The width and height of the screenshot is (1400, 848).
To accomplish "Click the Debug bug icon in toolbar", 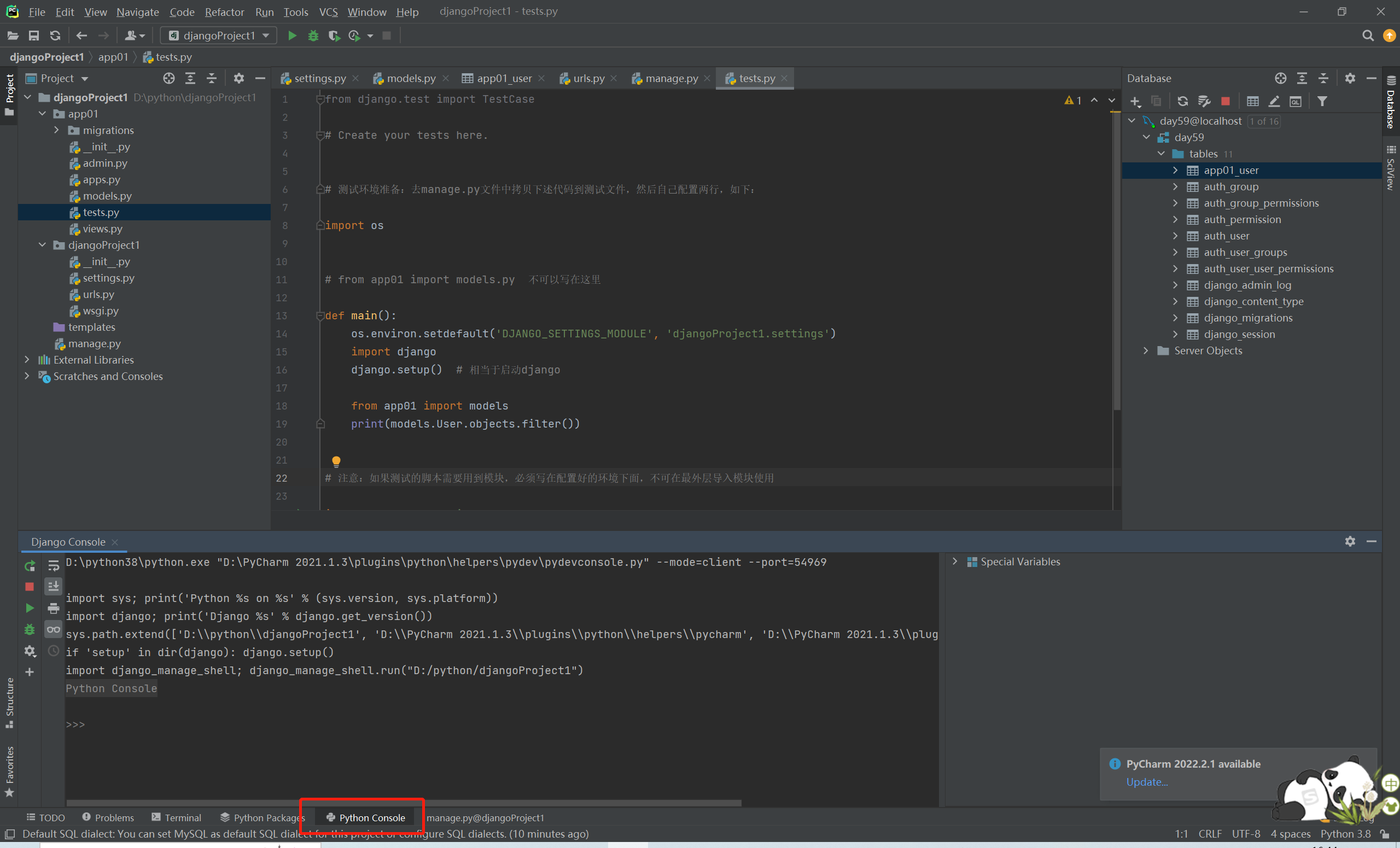I will (x=313, y=36).
